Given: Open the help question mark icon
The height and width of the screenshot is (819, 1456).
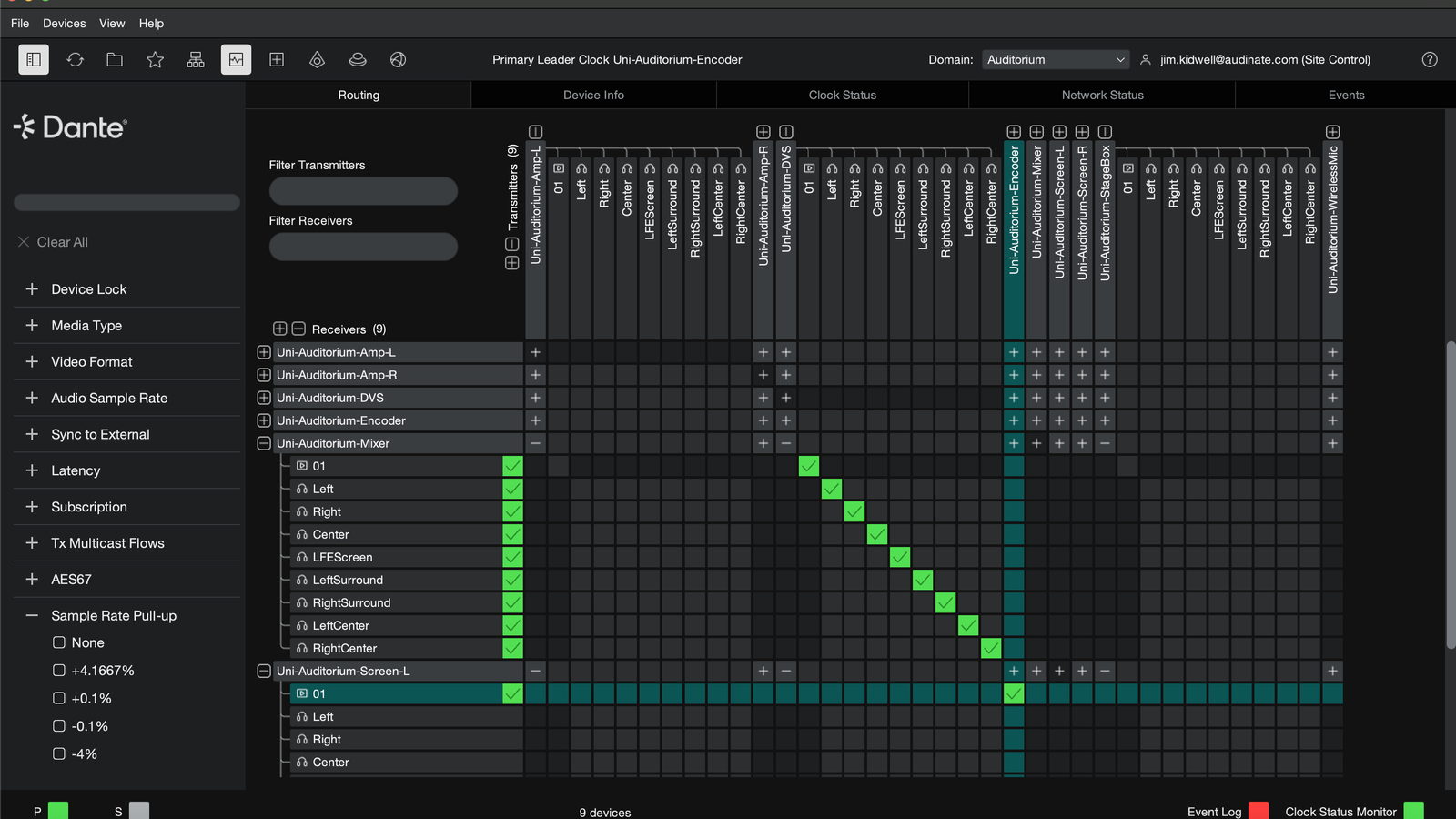Looking at the screenshot, I should (1430, 59).
